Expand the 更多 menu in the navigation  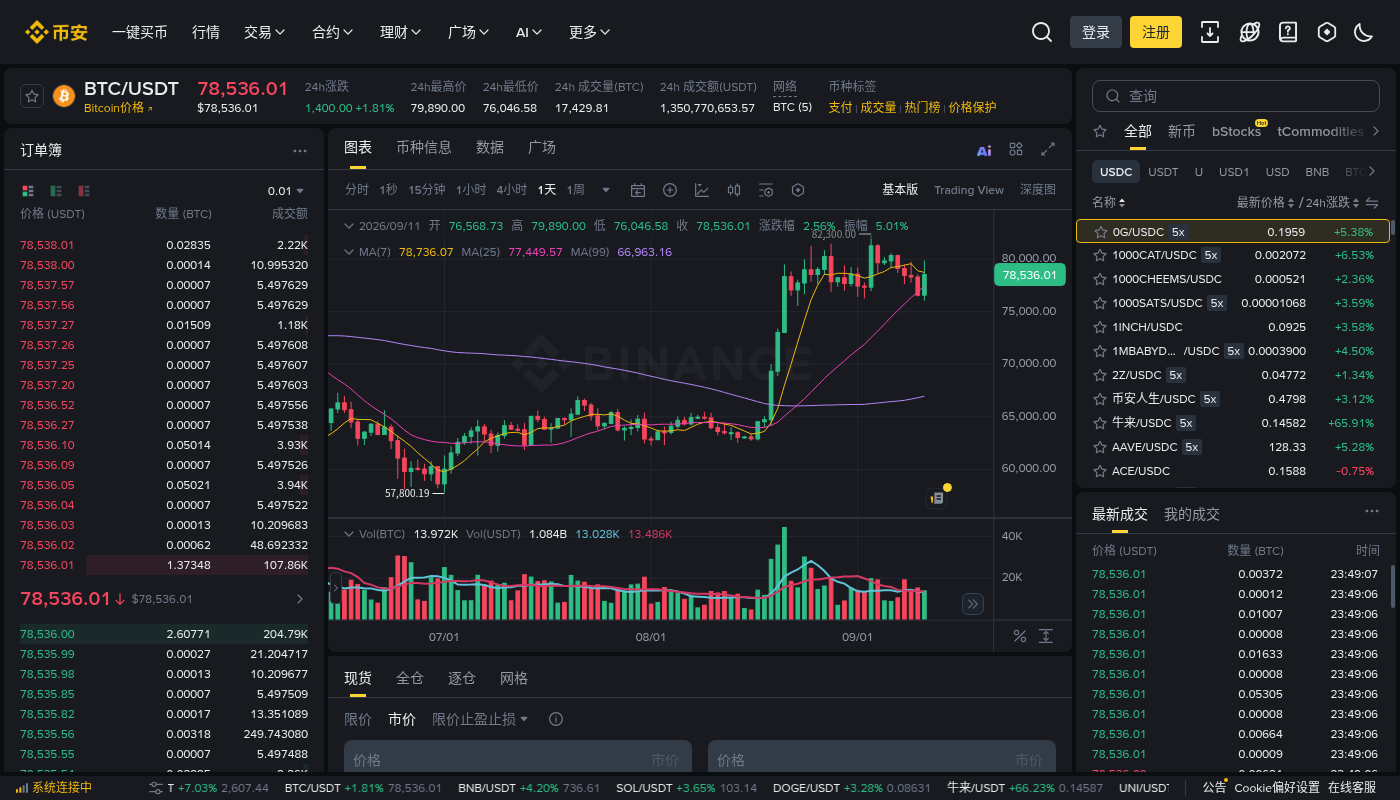click(590, 32)
